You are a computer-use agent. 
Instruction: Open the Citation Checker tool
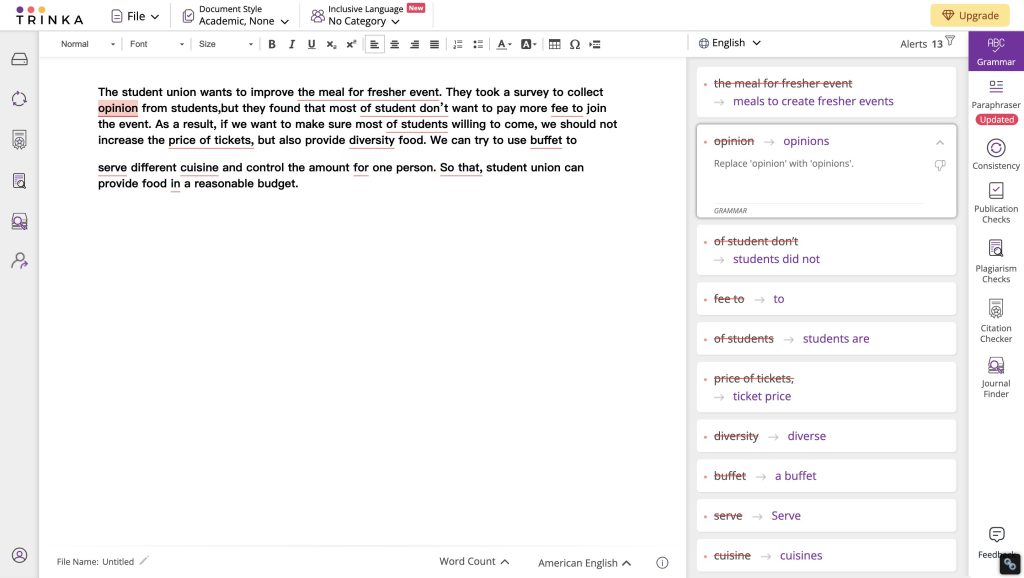point(996,320)
